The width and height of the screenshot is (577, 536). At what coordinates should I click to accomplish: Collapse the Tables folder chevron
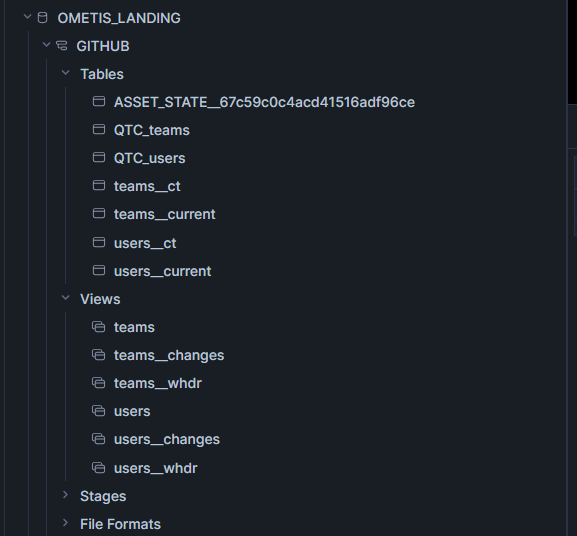coord(66,73)
